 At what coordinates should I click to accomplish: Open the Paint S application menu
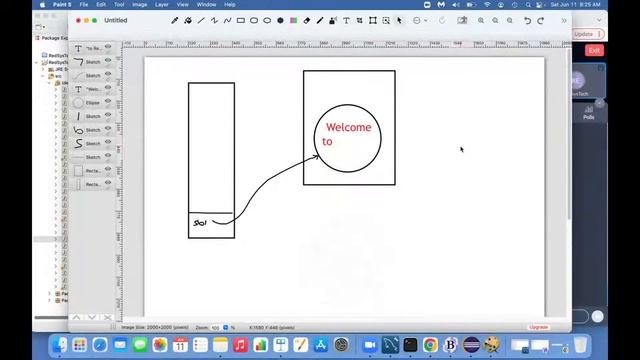pyautogui.click(x=62, y=4)
